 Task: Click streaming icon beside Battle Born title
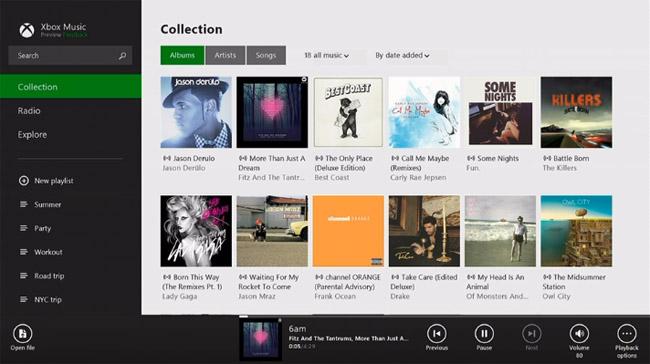click(547, 158)
